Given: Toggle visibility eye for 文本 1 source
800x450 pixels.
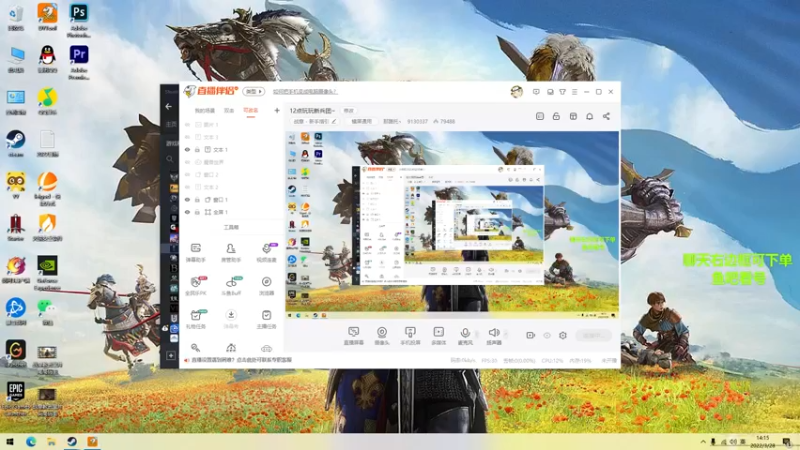Looking at the screenshot, I should [x=187, y=149].
